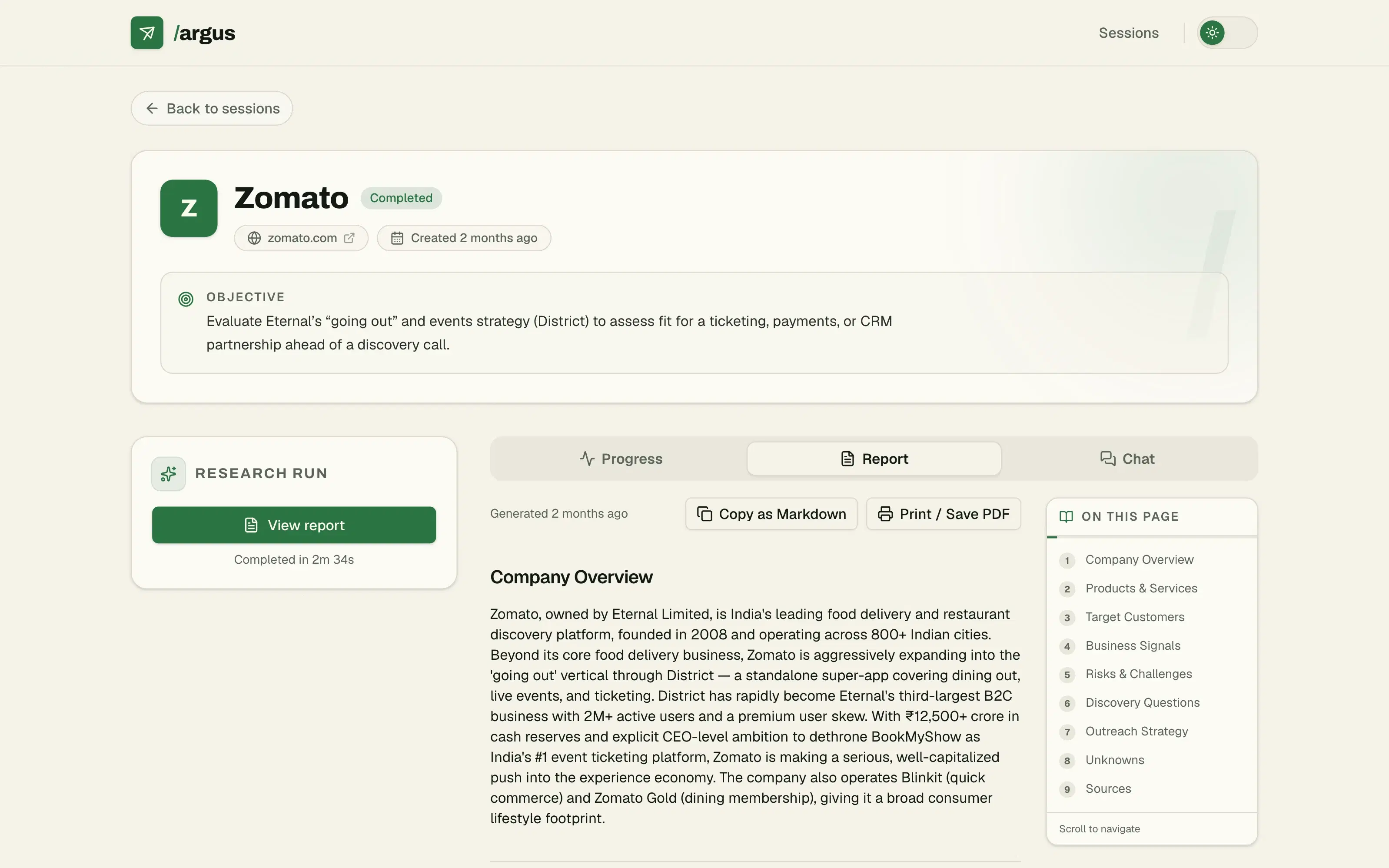
Task: Click the book icon beside ON THIS PAGE
Action: pyautogui.click(x=1067, y=517)
